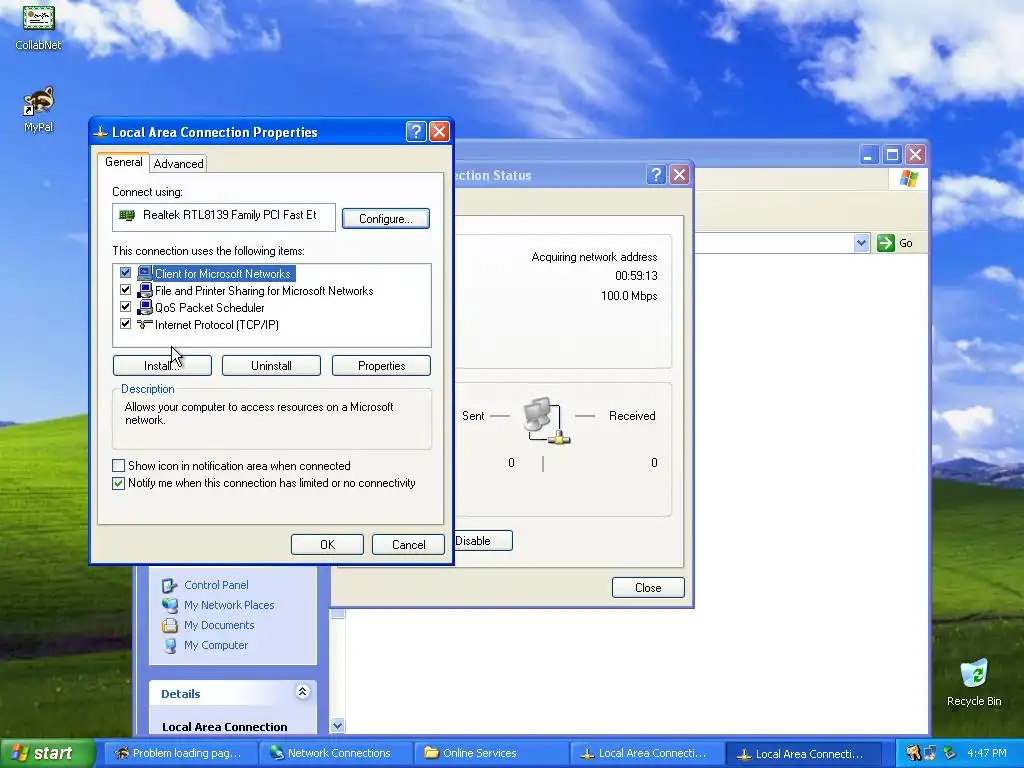Image resolution: width=1024 pixels, height=768 pixels.
Task: Collapse the Details panel chevron
Action: pyautogui.click(x=302, y=692)
